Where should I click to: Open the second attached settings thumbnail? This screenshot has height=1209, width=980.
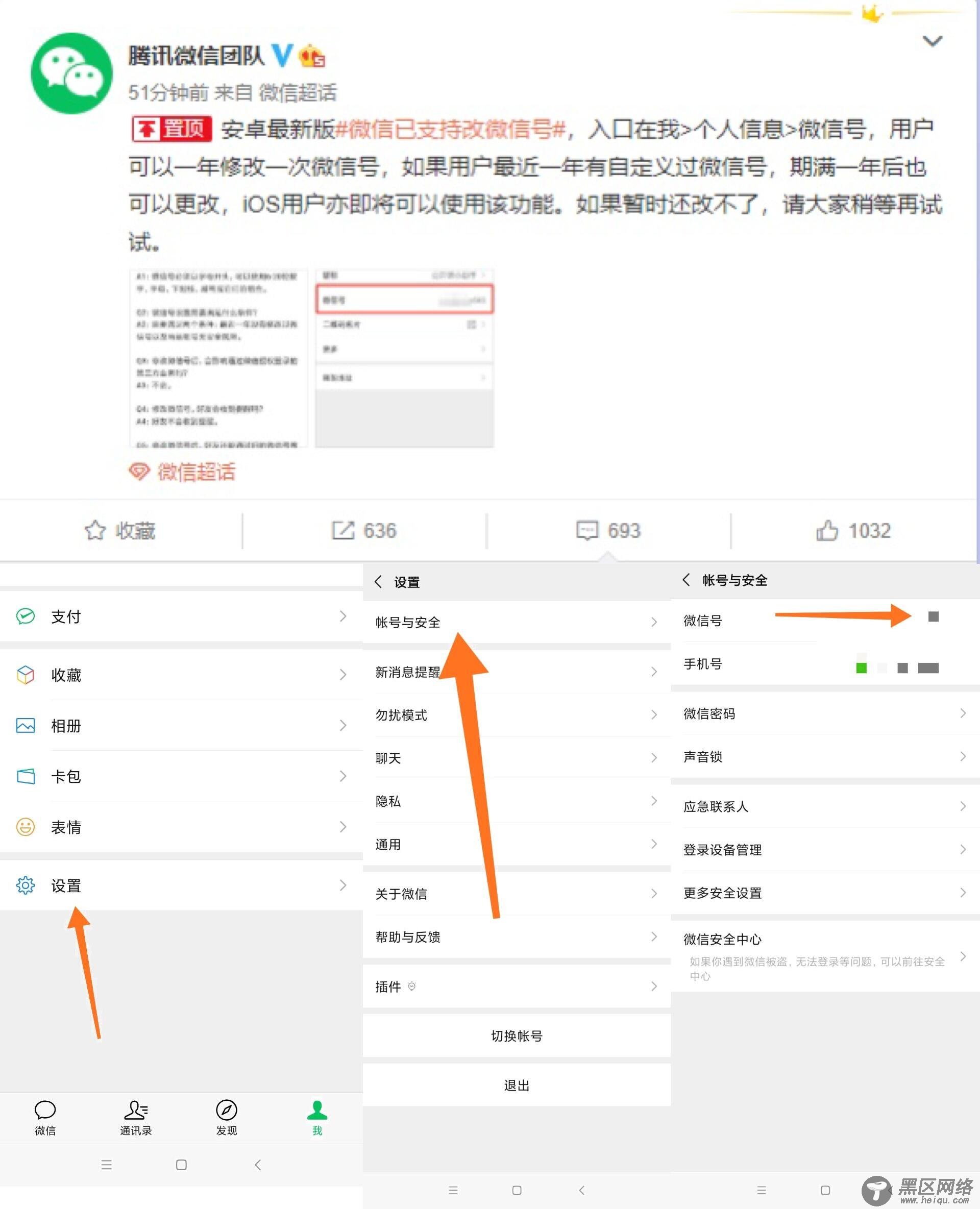tap(404, 358)
